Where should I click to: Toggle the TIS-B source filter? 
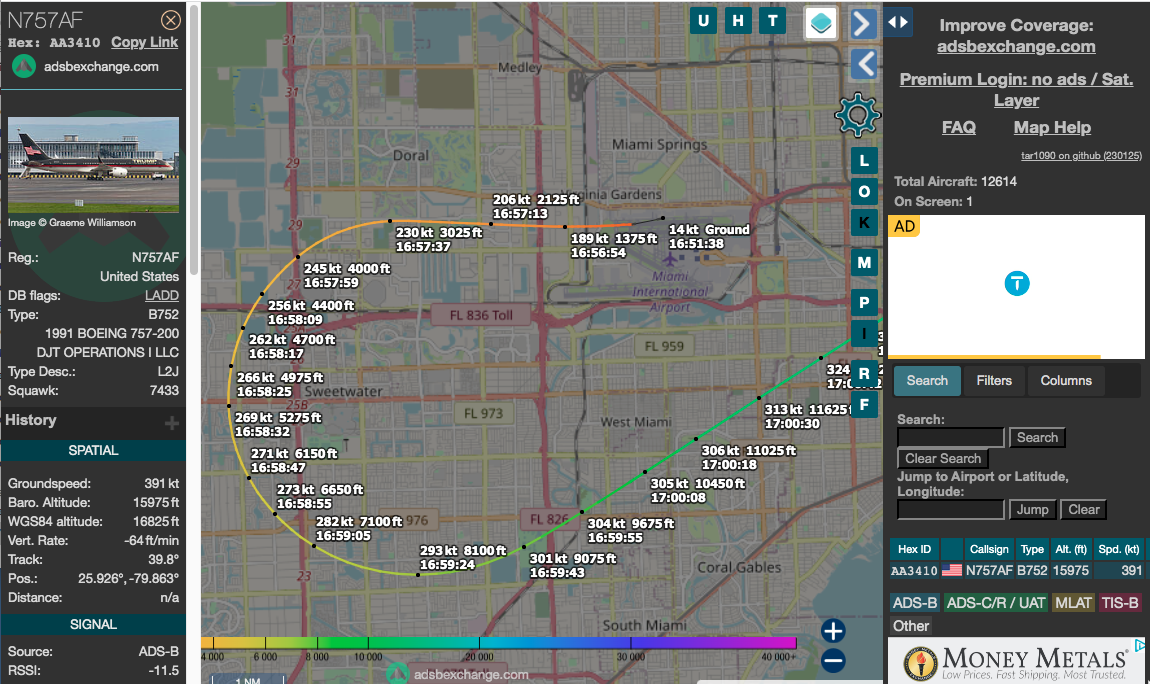(1120, 603)
